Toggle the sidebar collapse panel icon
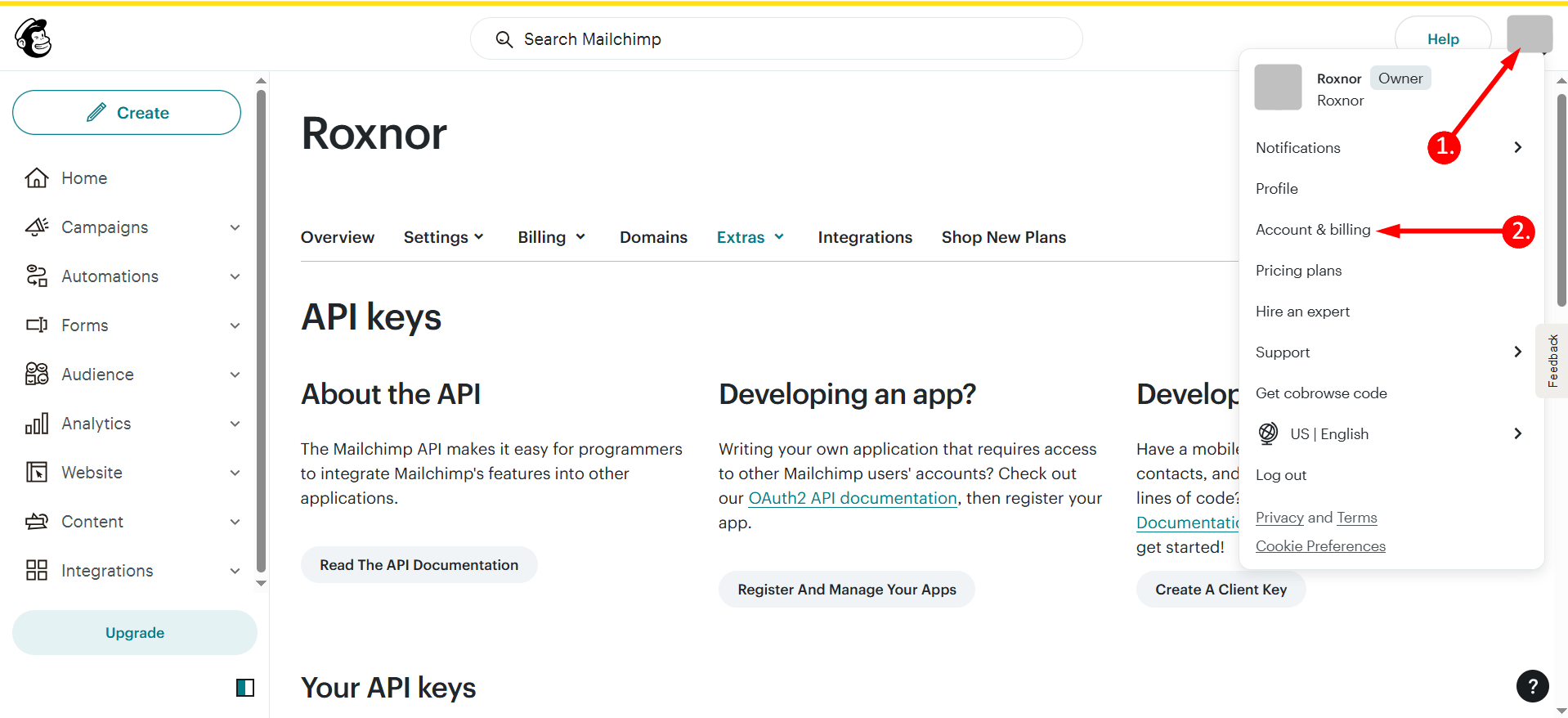 click(245, 688)
